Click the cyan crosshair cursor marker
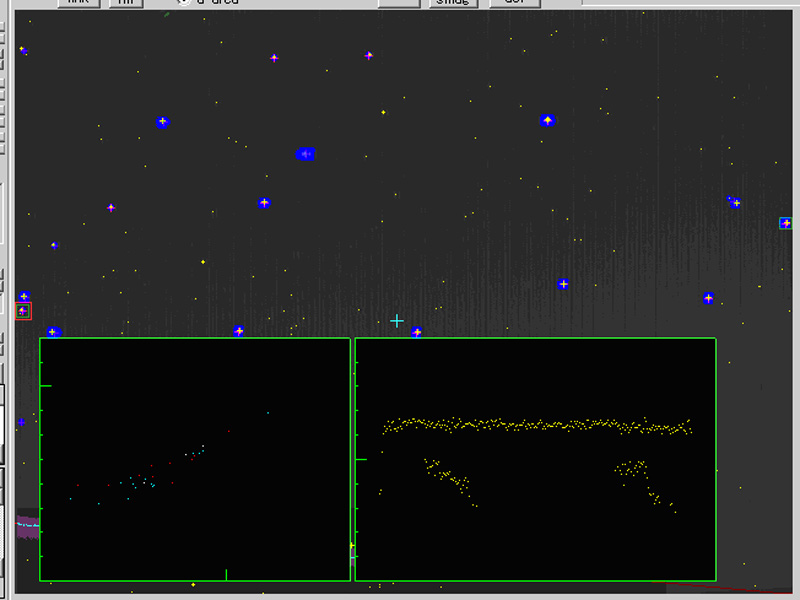800x600 pixels. point(397,321)
